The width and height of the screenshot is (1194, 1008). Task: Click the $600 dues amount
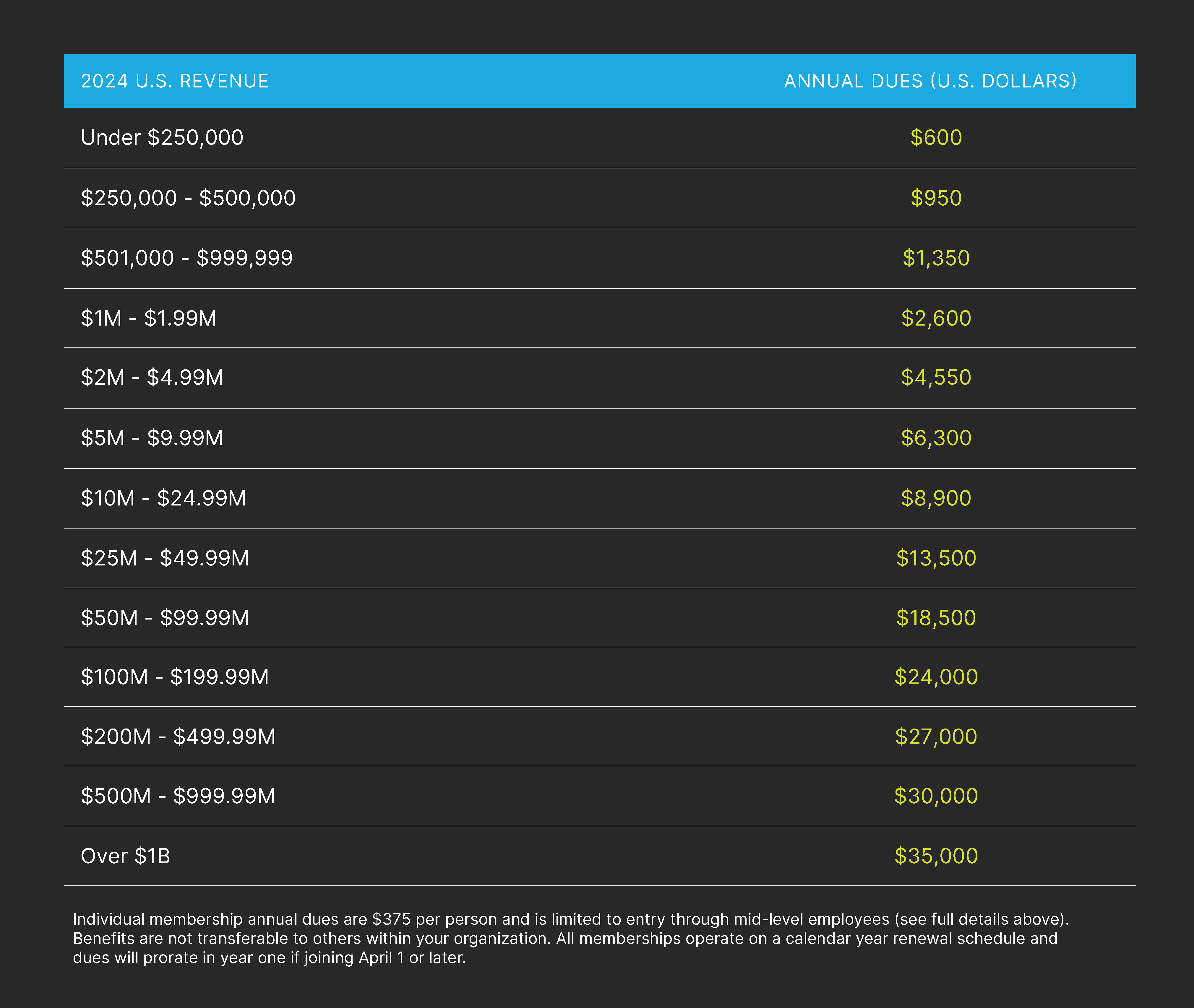click(936, 138)
